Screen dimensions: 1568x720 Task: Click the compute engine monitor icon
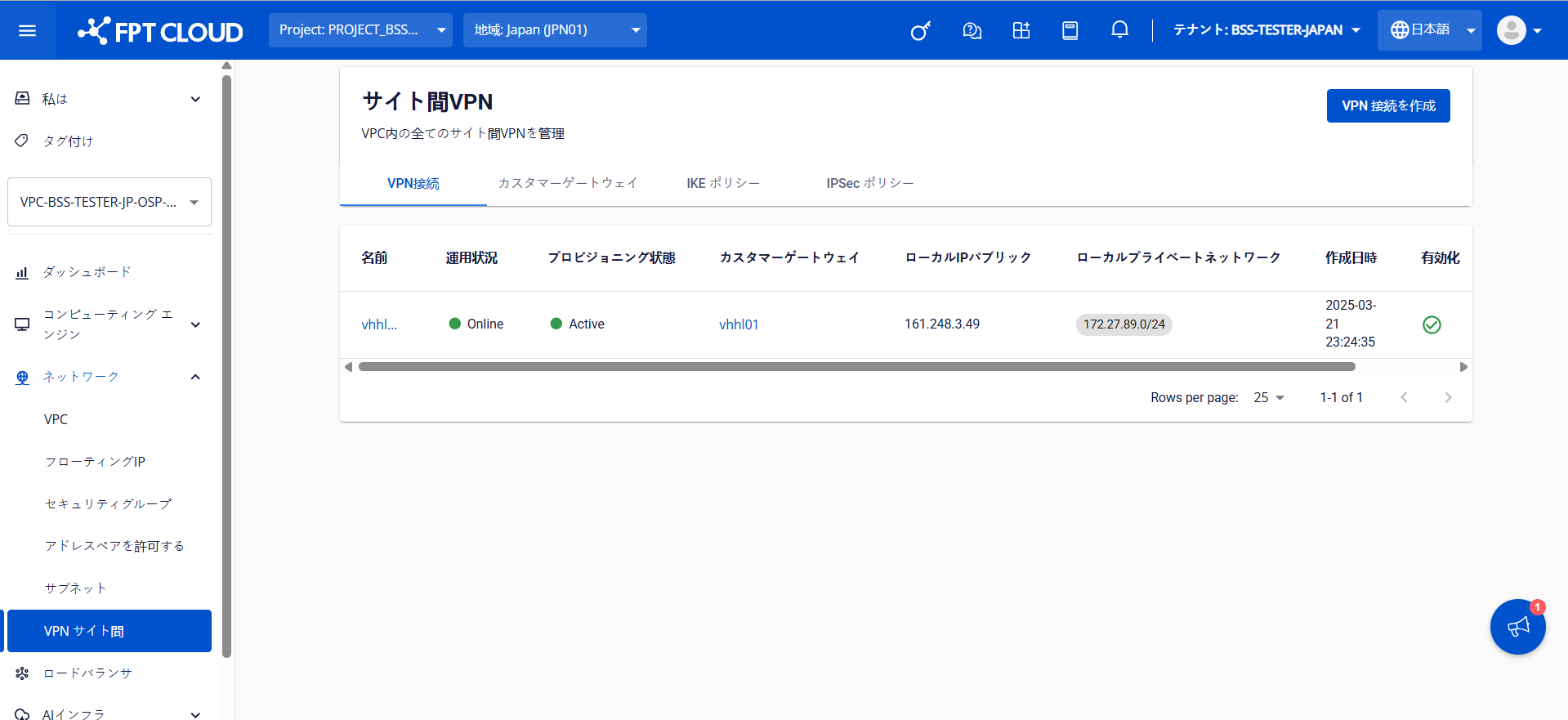[x=22, y=324]
